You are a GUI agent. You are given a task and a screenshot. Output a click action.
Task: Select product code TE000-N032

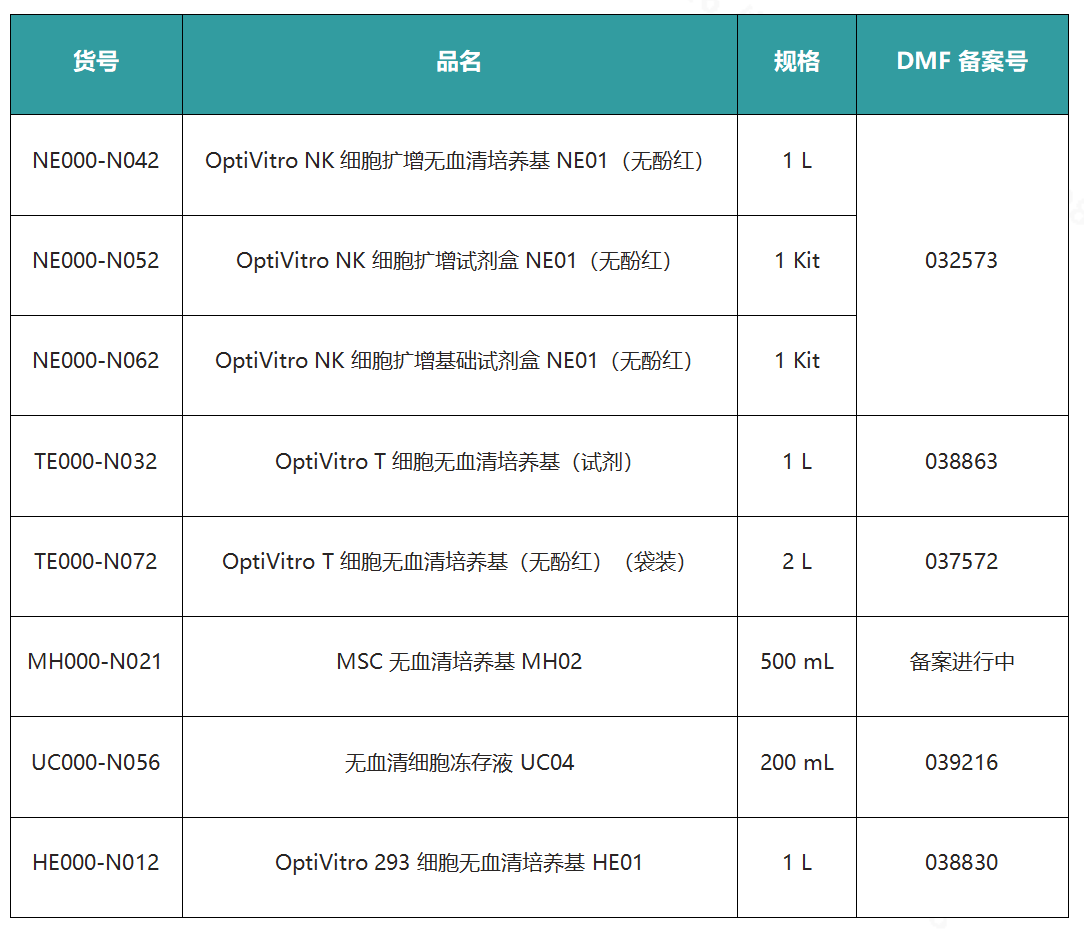(96, 462)
